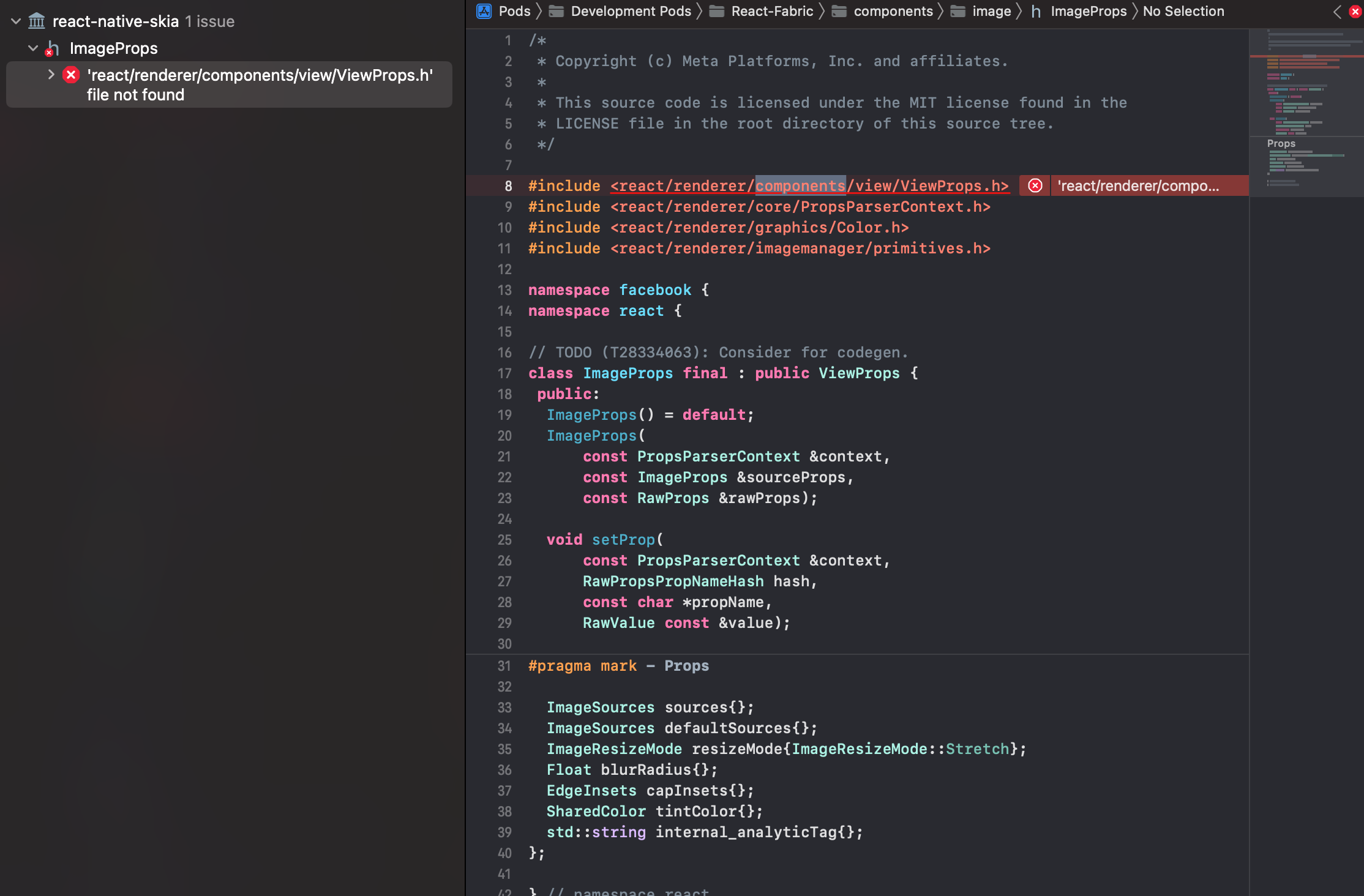
Task: Collapse the ImageProps issue entry
Action: (x=33, y=48)
